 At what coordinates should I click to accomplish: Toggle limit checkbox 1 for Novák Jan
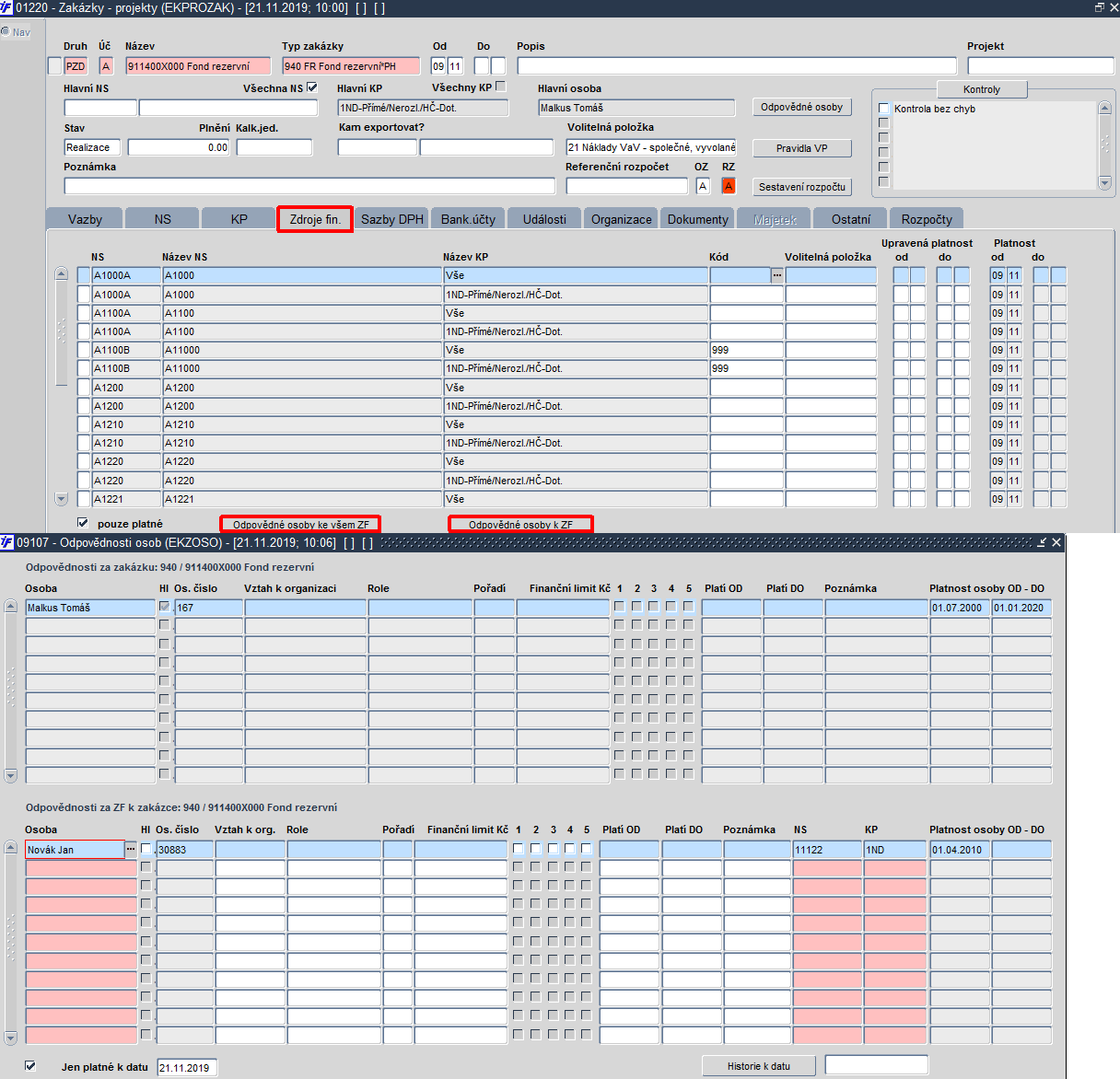519,849
